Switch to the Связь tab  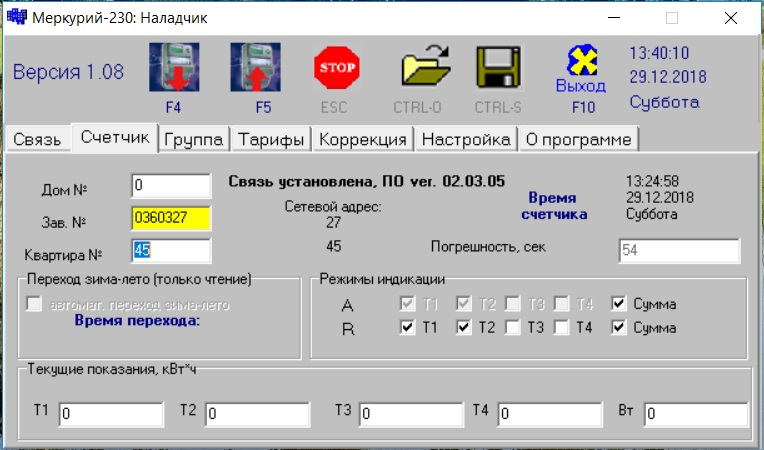pos(38,139)
